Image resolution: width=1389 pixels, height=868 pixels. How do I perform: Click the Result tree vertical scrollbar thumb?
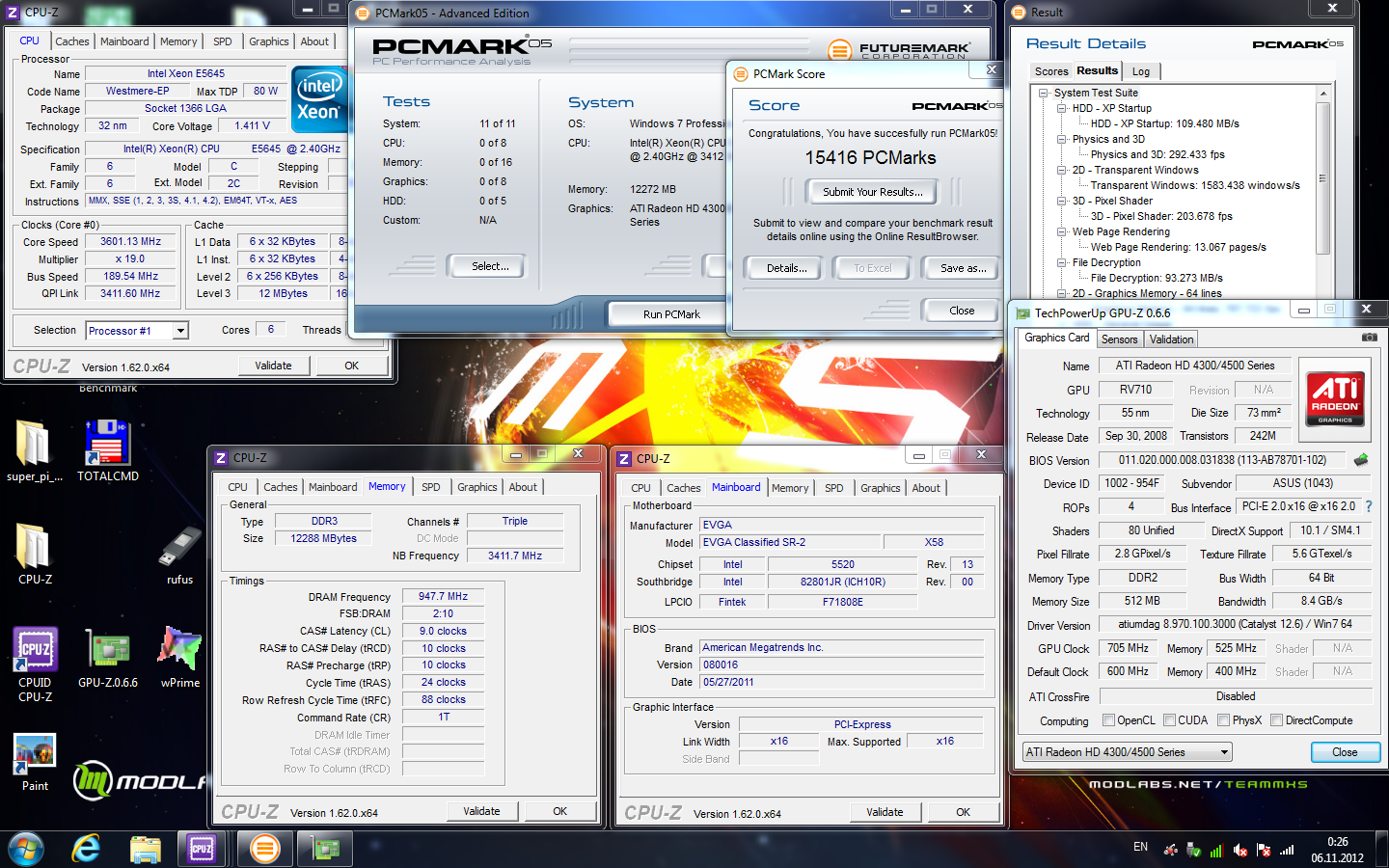1323,178
